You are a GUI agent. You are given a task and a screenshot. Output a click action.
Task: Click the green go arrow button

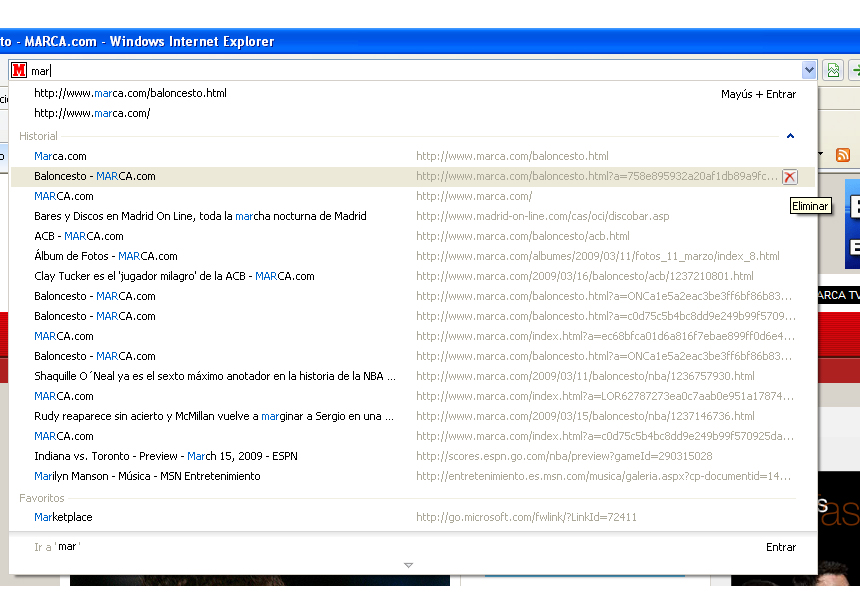(x=855, y=70)
